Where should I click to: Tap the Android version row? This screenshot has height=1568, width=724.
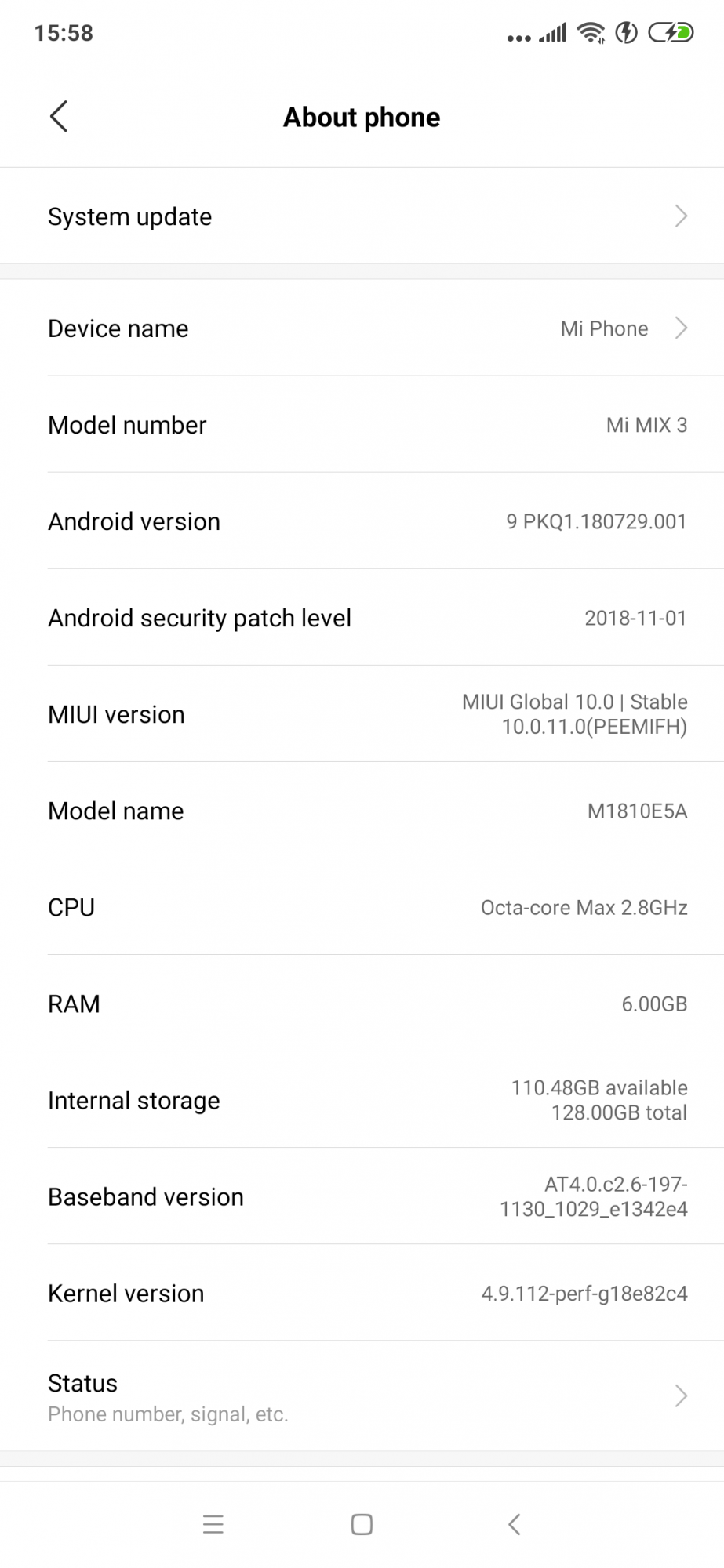click(362, 521)
